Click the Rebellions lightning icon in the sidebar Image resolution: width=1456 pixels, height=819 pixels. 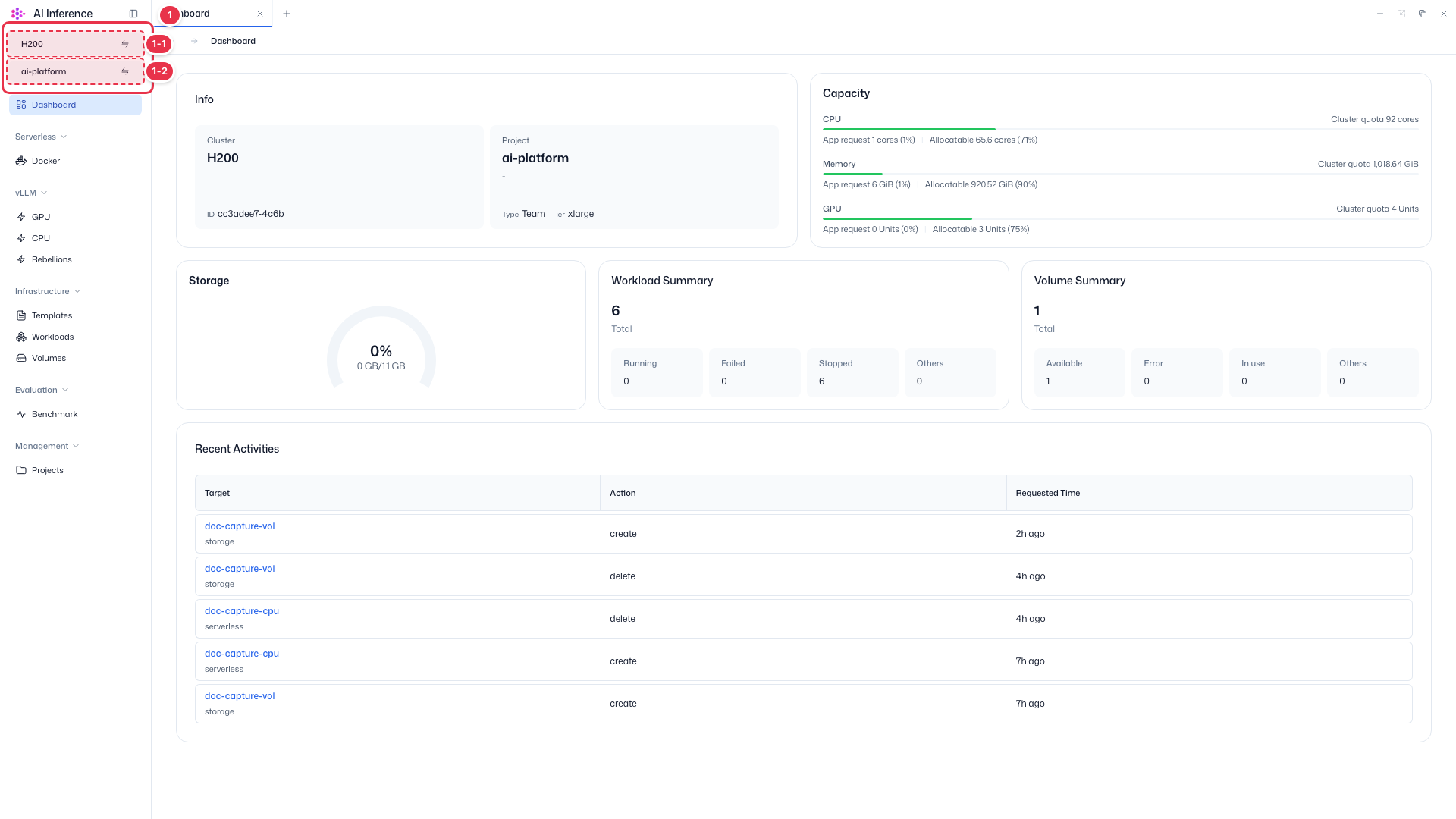(21, 259)
